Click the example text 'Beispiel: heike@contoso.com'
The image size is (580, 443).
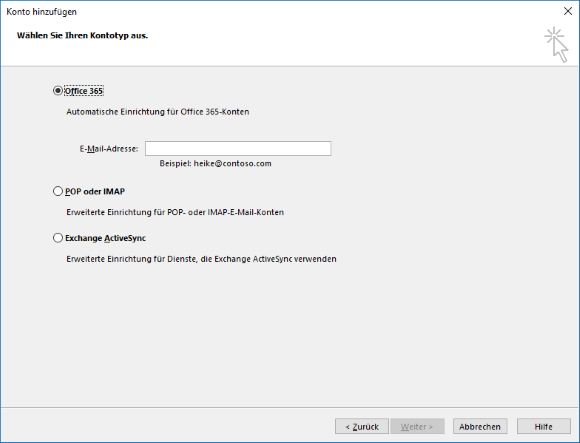click(x=215, y=163)
